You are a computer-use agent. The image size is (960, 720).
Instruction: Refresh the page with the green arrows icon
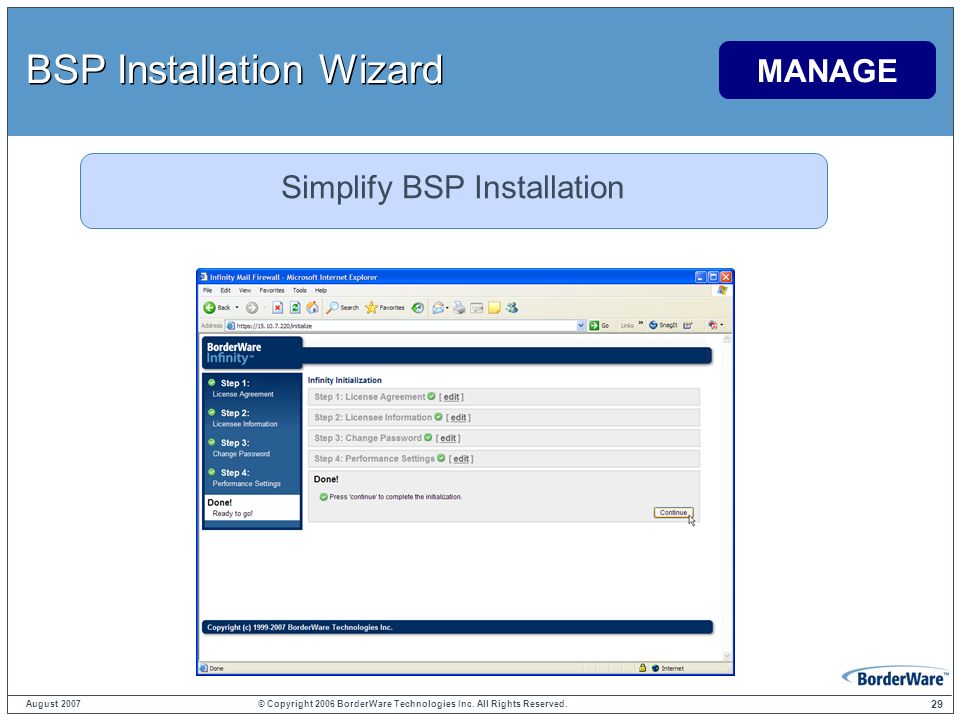pos(294,307)
